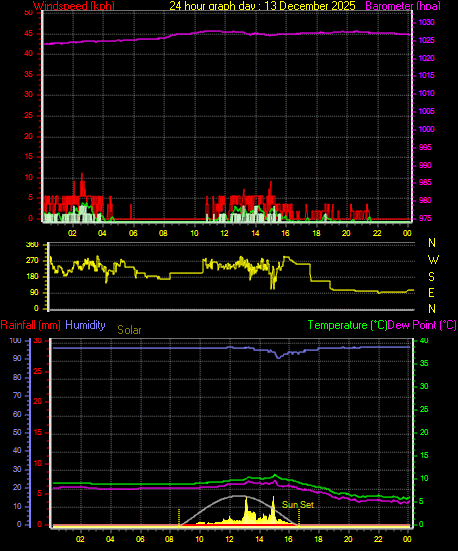Click the 00 hour tick on bottom graph
458x551 pixels.
pyautogui.click(x=407, y=539)
